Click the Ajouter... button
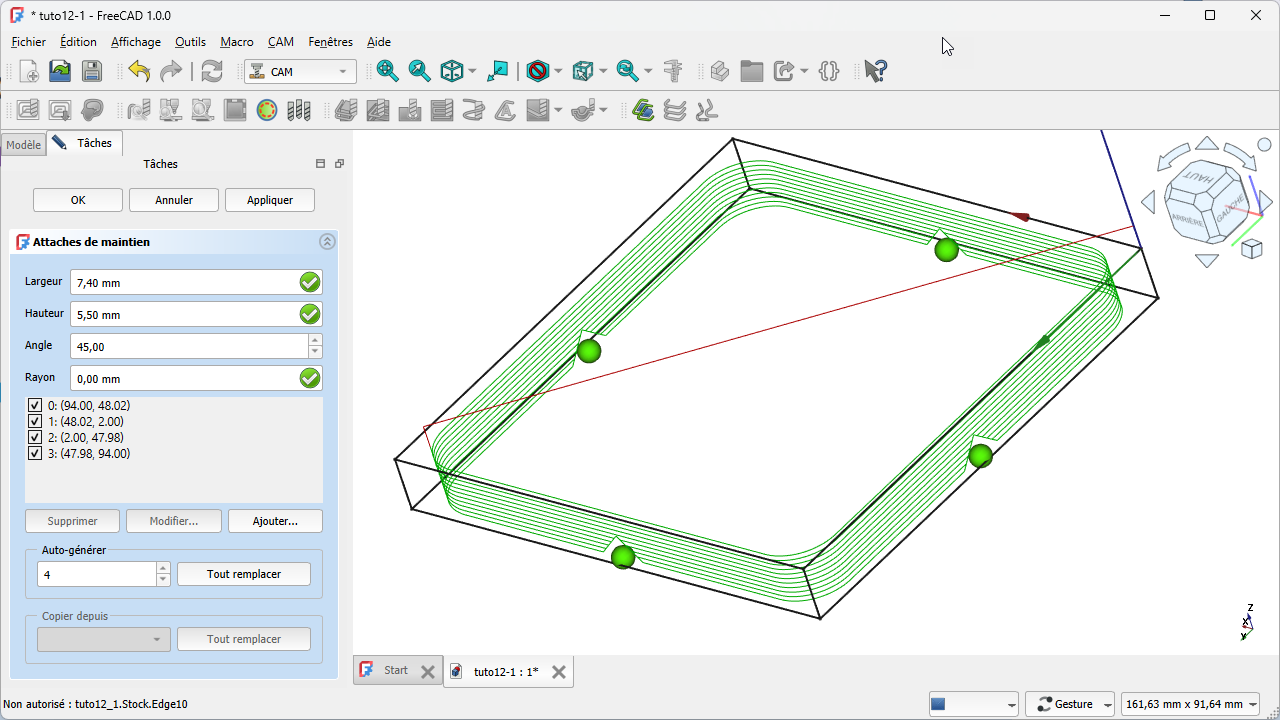The height and width of the screenshot is (720, 1280). tap(275, 521)
